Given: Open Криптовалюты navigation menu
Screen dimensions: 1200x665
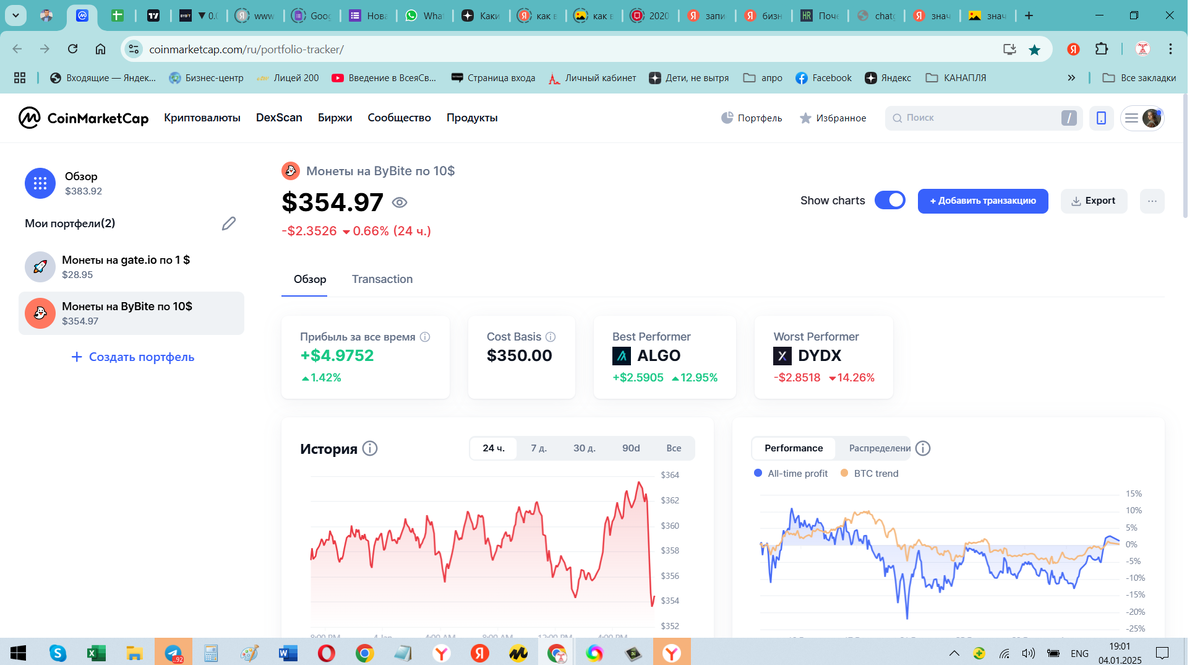Looking at the screenshot, I should 202,118.
